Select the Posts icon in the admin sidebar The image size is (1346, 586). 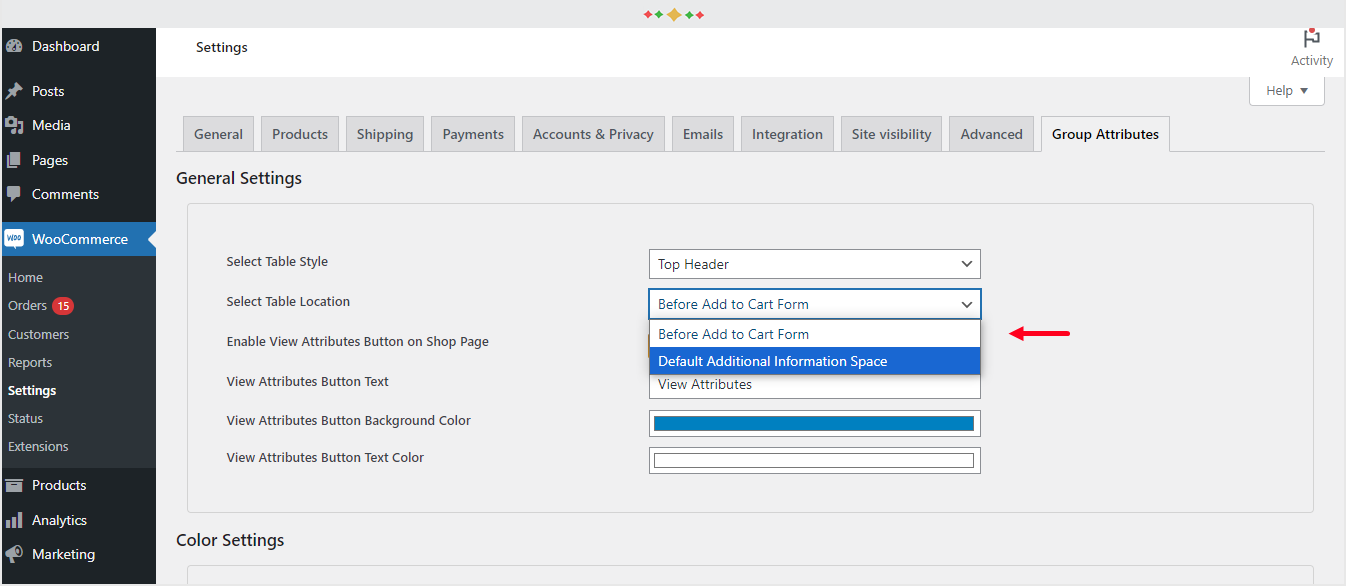(15, 90)
